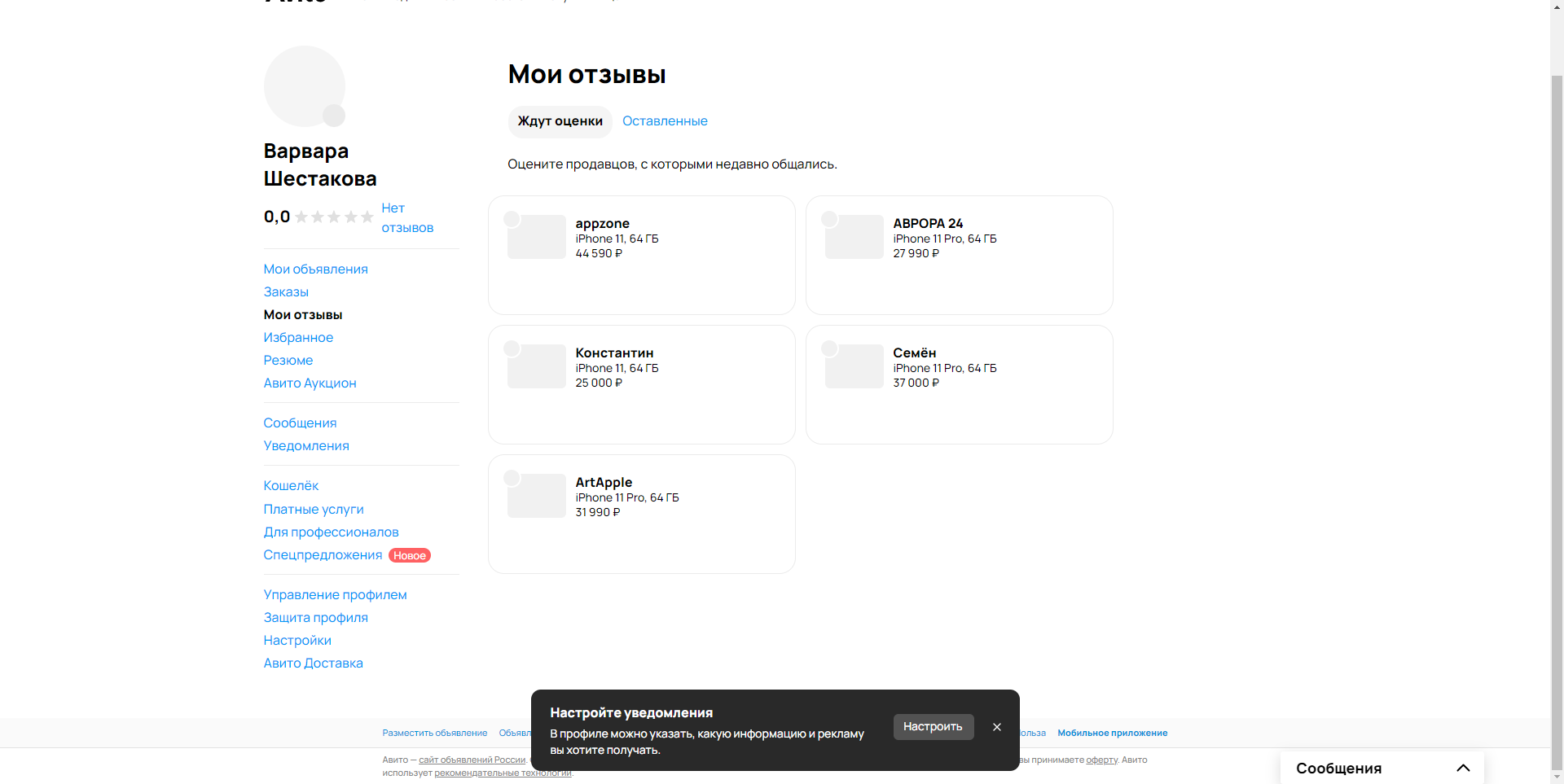1564x784 pixels.
Task: Click the price 25 000 ₽
Action: click(599, 383)
